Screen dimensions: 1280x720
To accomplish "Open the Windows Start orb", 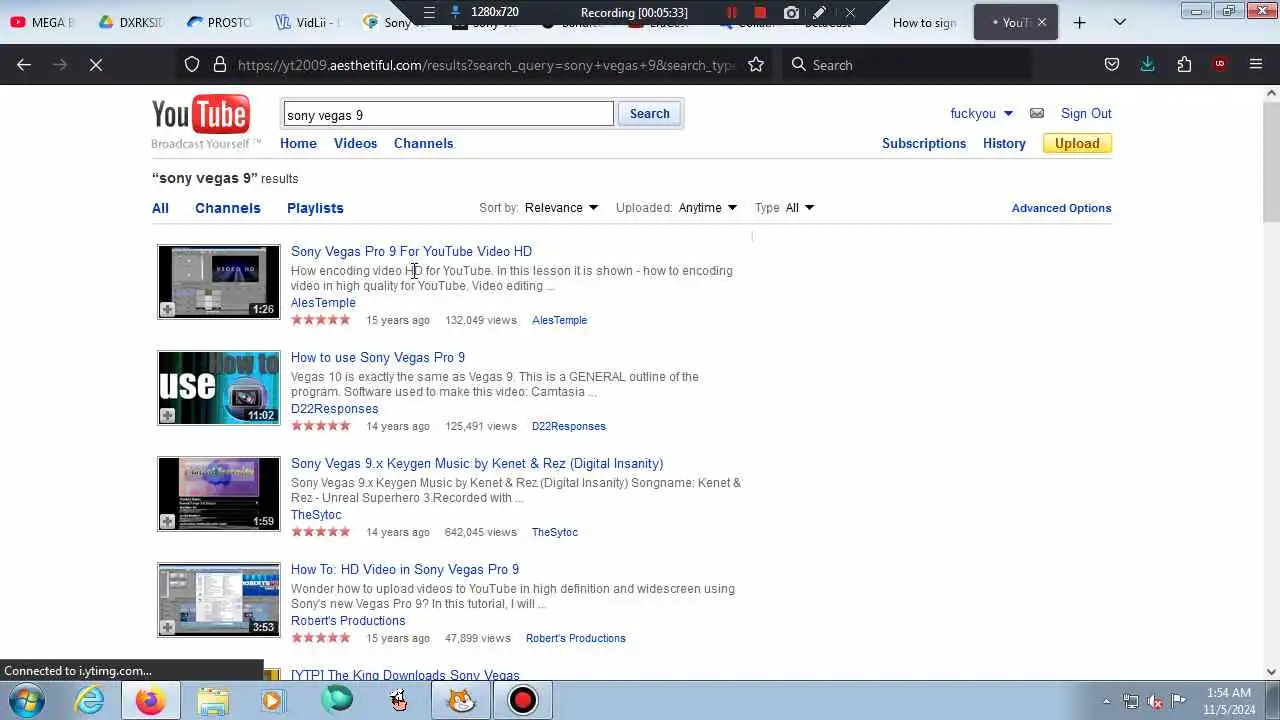I will 28,700.
